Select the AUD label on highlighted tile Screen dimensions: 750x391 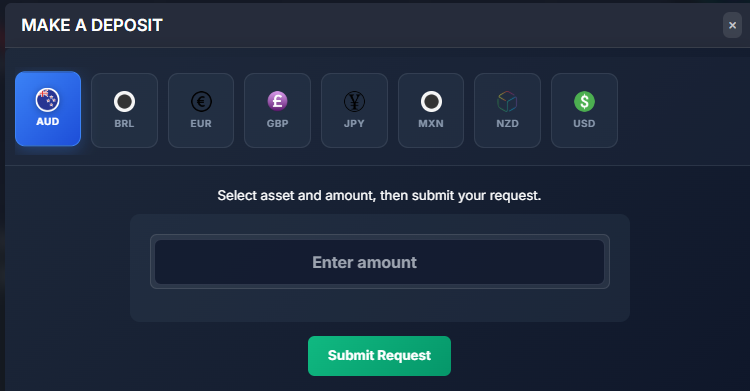click(x=47, y=122)
